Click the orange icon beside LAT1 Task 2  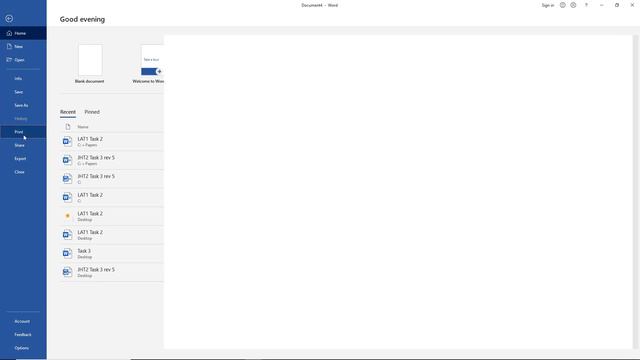(67, 216)
